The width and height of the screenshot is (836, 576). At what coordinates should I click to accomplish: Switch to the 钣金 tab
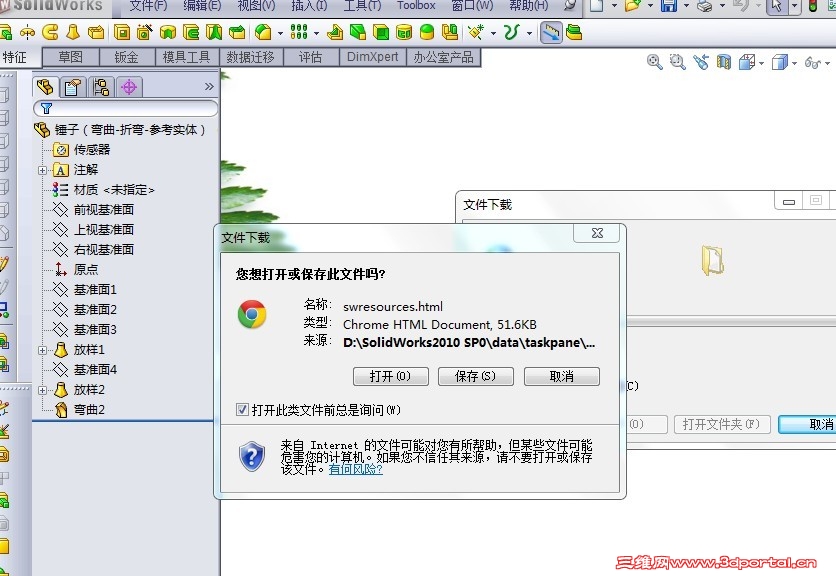[x=126, y=57]
